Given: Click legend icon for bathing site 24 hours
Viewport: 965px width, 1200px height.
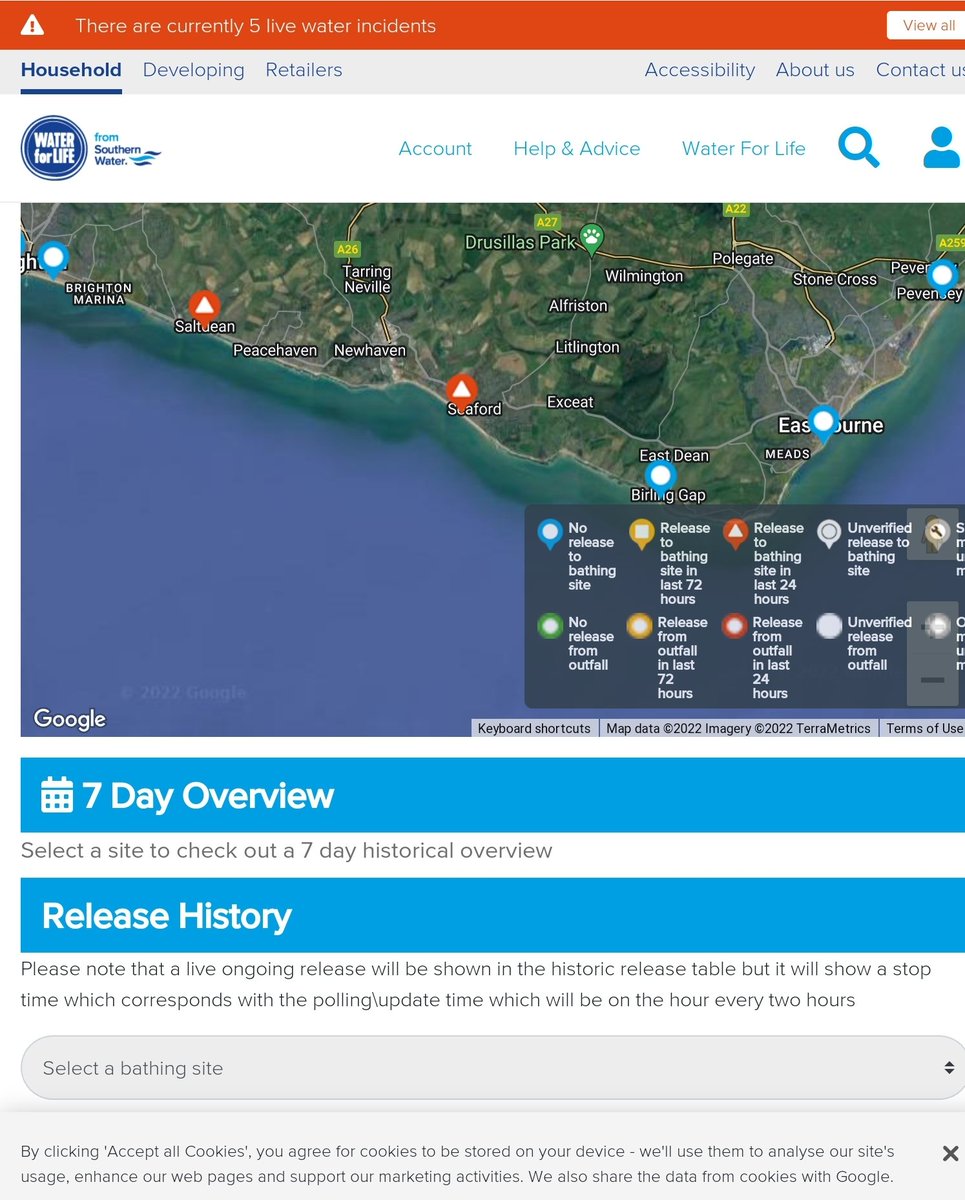Looking at the screenshot, I should coord(735,535).
